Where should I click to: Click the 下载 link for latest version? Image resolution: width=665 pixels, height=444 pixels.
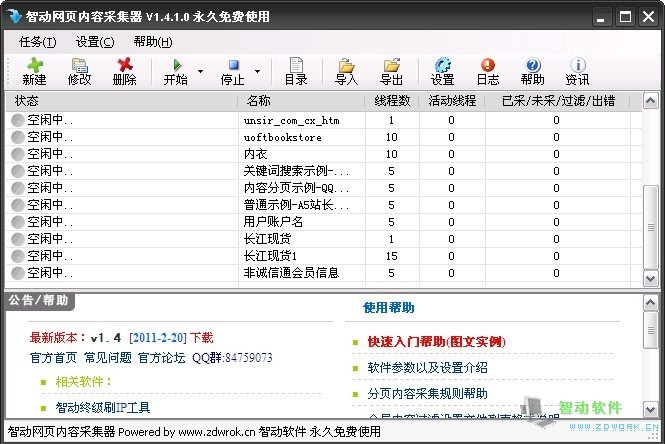202,338
